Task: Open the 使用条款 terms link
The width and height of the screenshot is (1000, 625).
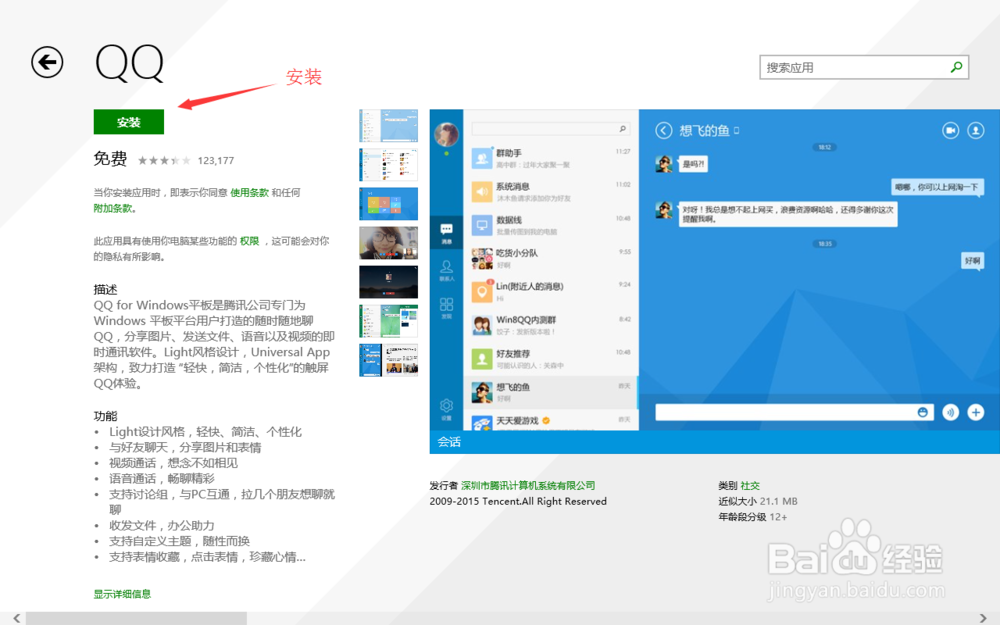Action: pyautogui.click(x=249, y=193)
